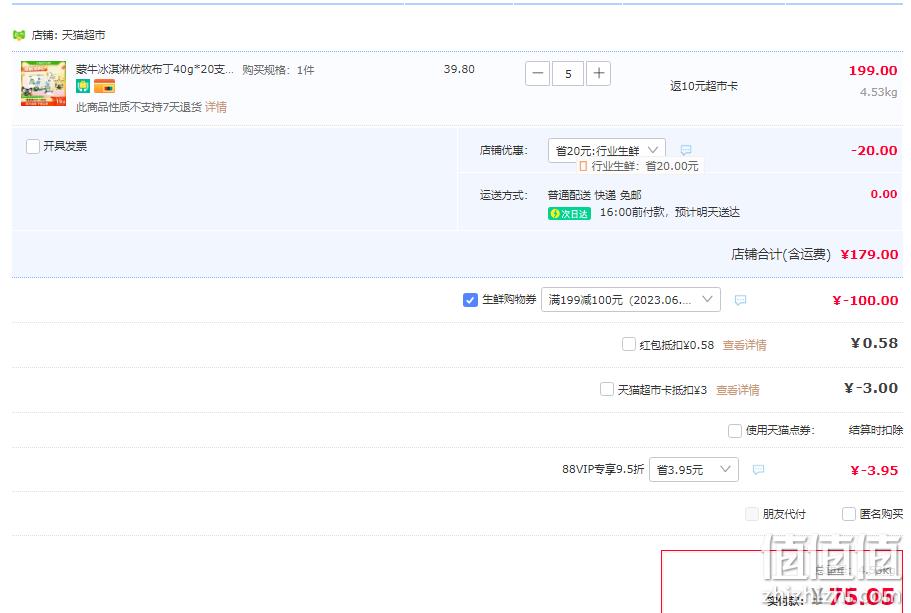Image resolution: width=911 pixels, height=613 pixels.
Task: Check the 朋友代付 checkbox
Action: coord(752,514)
